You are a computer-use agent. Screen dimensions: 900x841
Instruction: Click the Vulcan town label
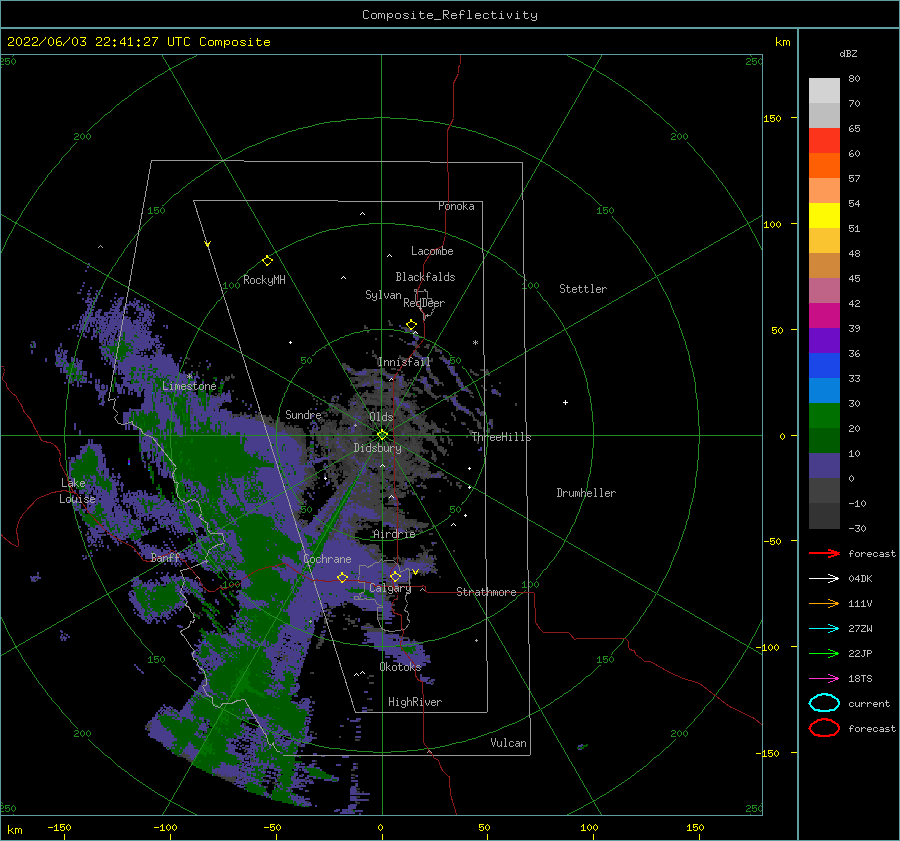coord(508,743)
